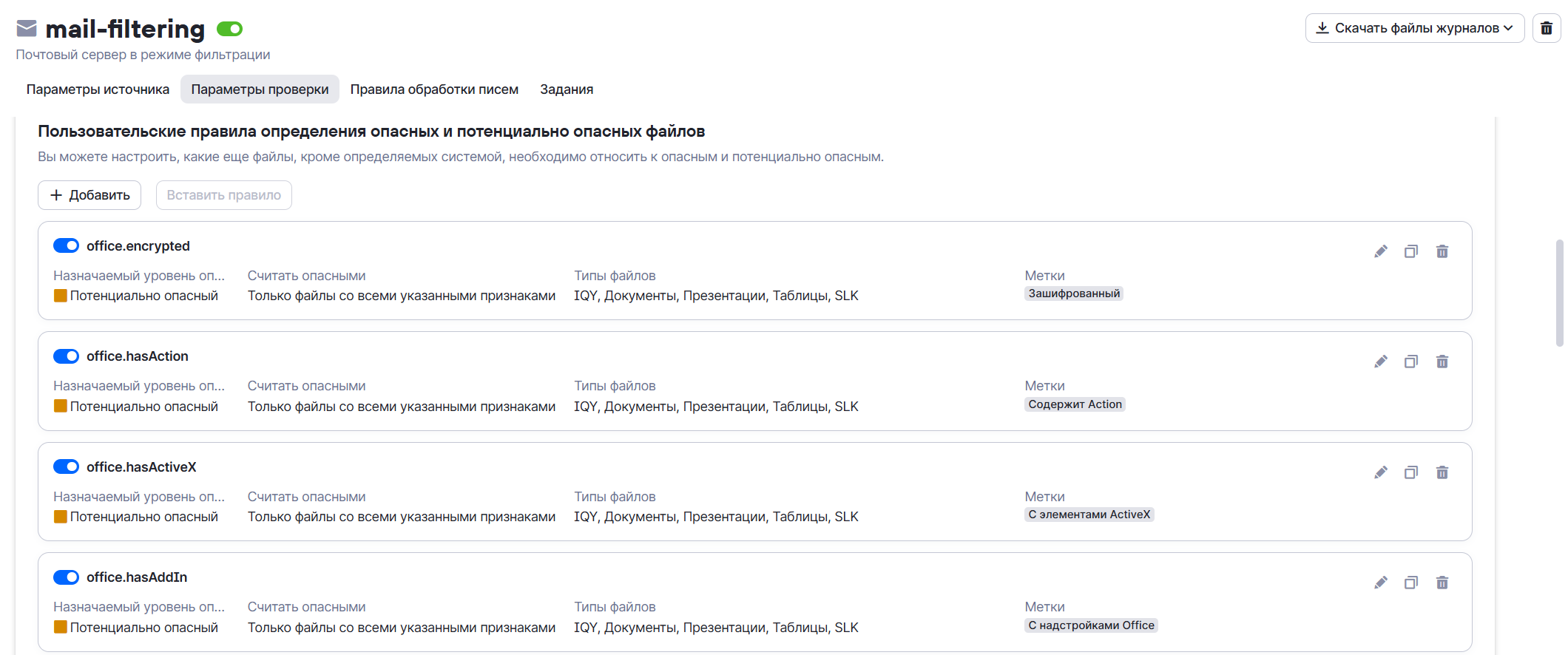Screen dimensions: 1568x655
Task: Click the vertical scrollbar on the right
Action: coord(1559,292)
